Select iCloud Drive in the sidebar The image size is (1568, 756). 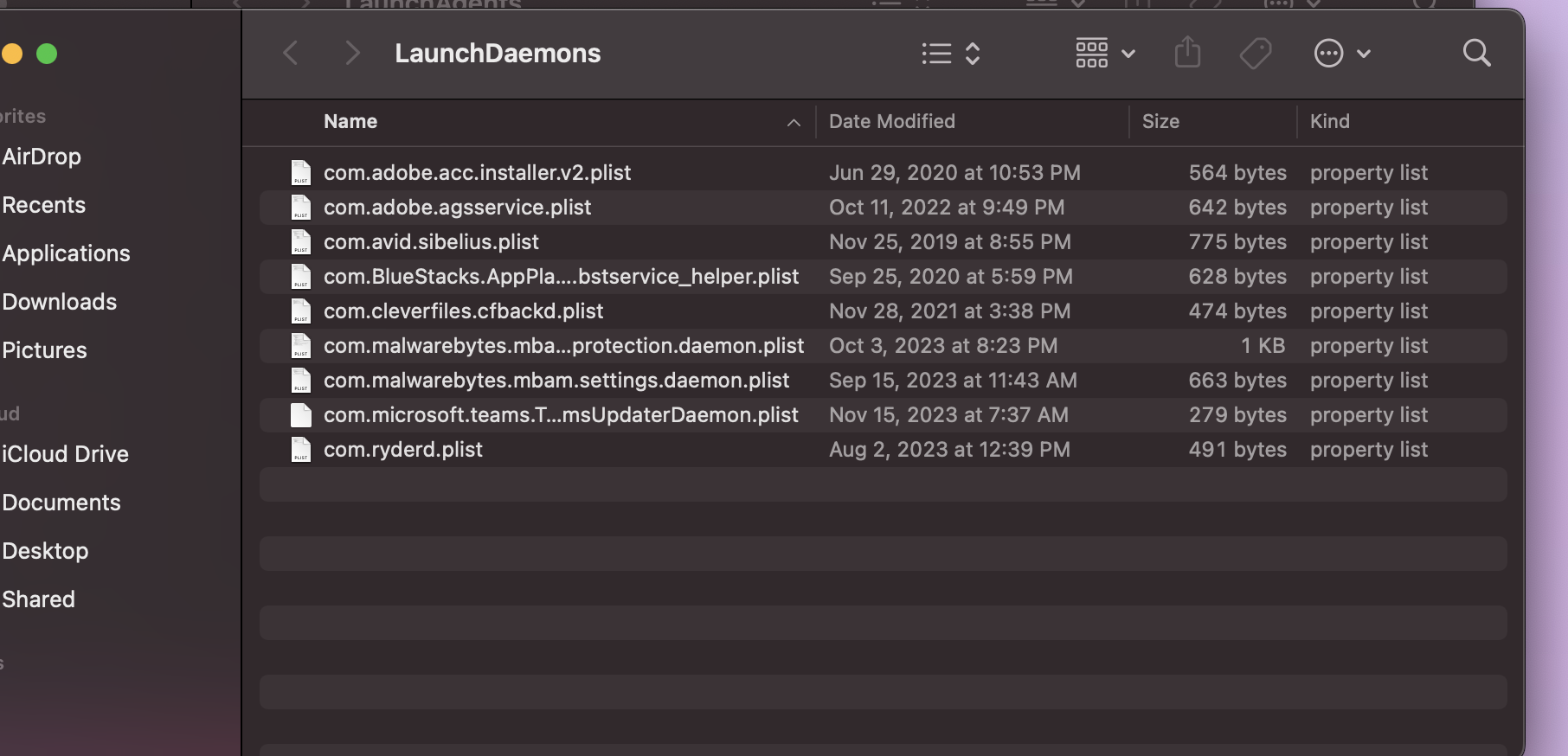tap(65, 454)
